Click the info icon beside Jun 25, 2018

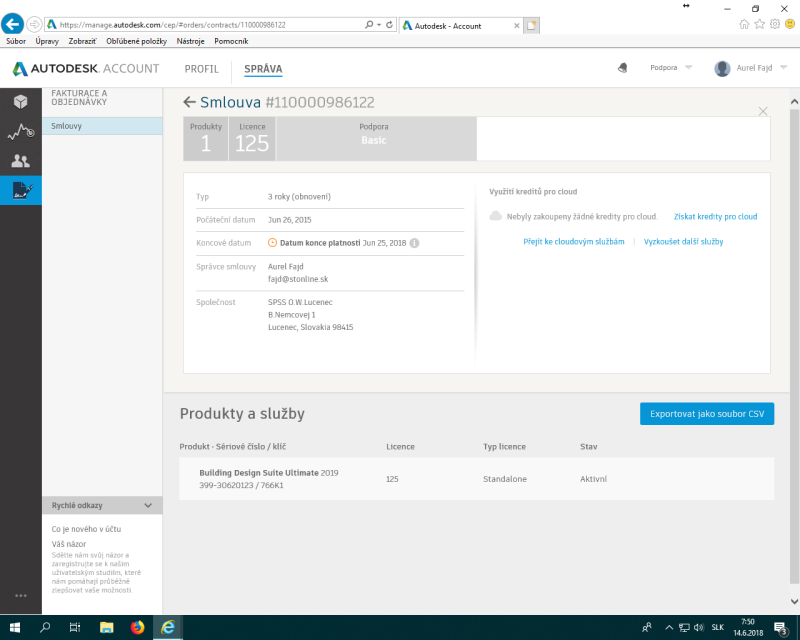pyautogui.click(x=414, y=242)
